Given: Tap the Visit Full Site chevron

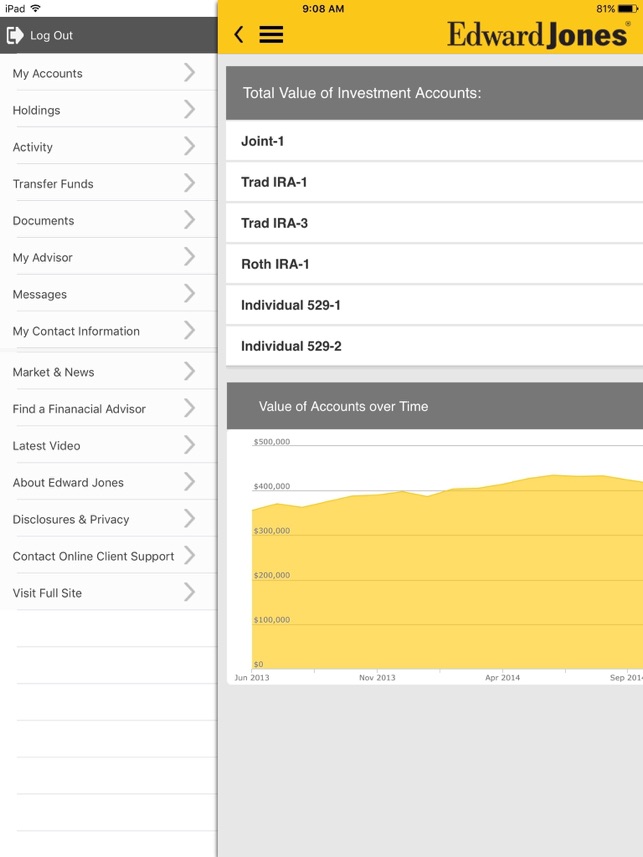Looking at the screenshot, I should pyautogui.click(x=189, y=592).
